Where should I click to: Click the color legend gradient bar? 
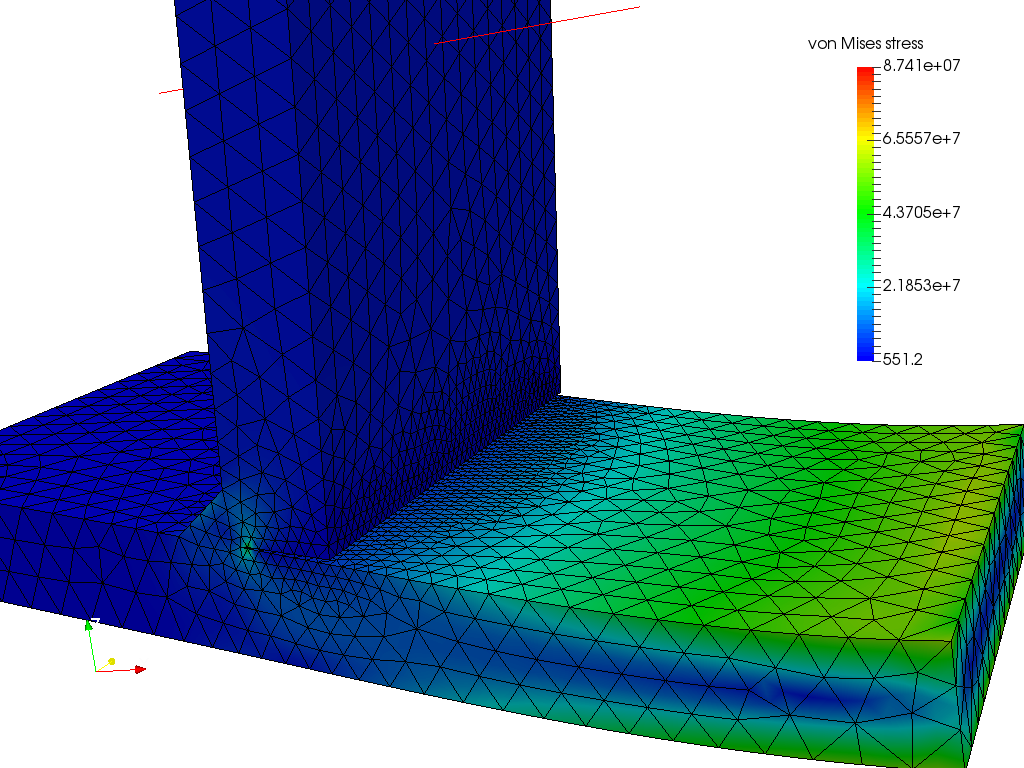point(865,214)
